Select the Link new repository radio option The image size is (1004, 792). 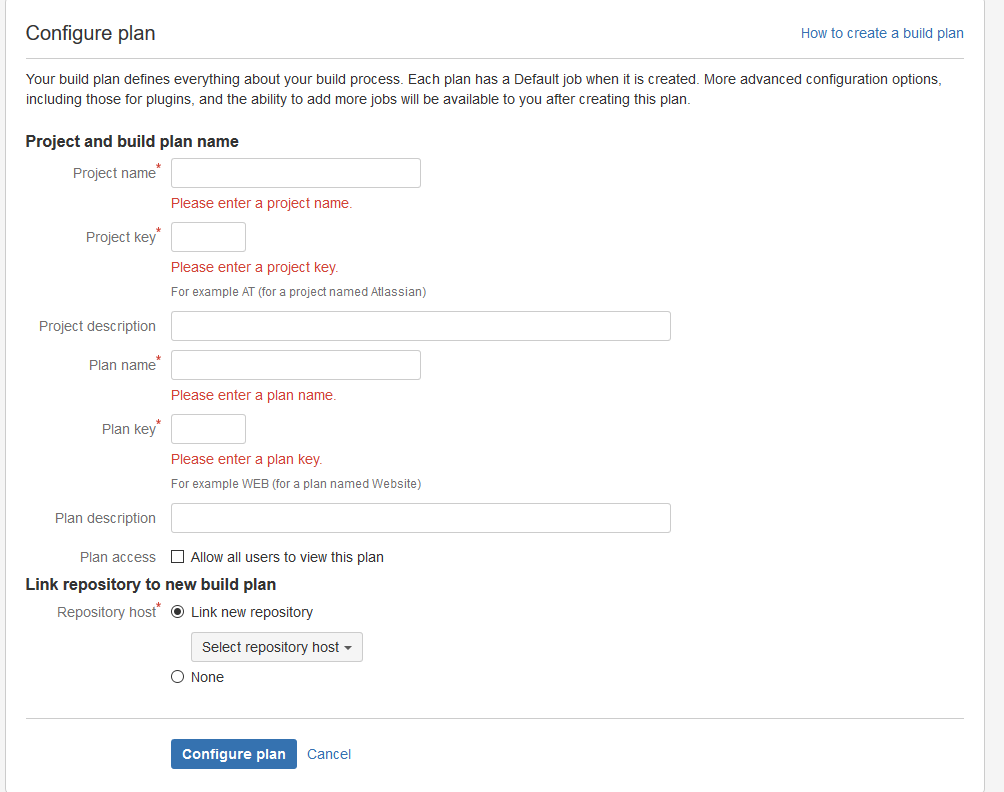(x=177, y=612)
